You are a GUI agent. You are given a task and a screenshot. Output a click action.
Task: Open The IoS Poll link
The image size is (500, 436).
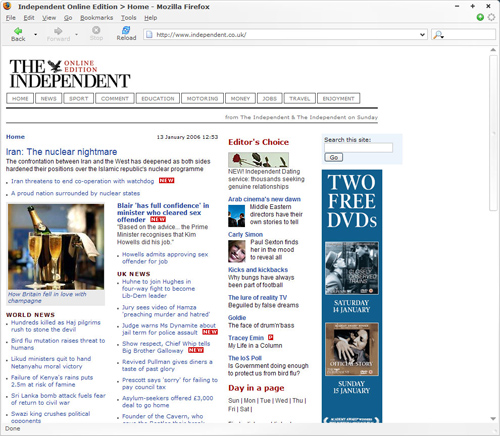[245, 358]
